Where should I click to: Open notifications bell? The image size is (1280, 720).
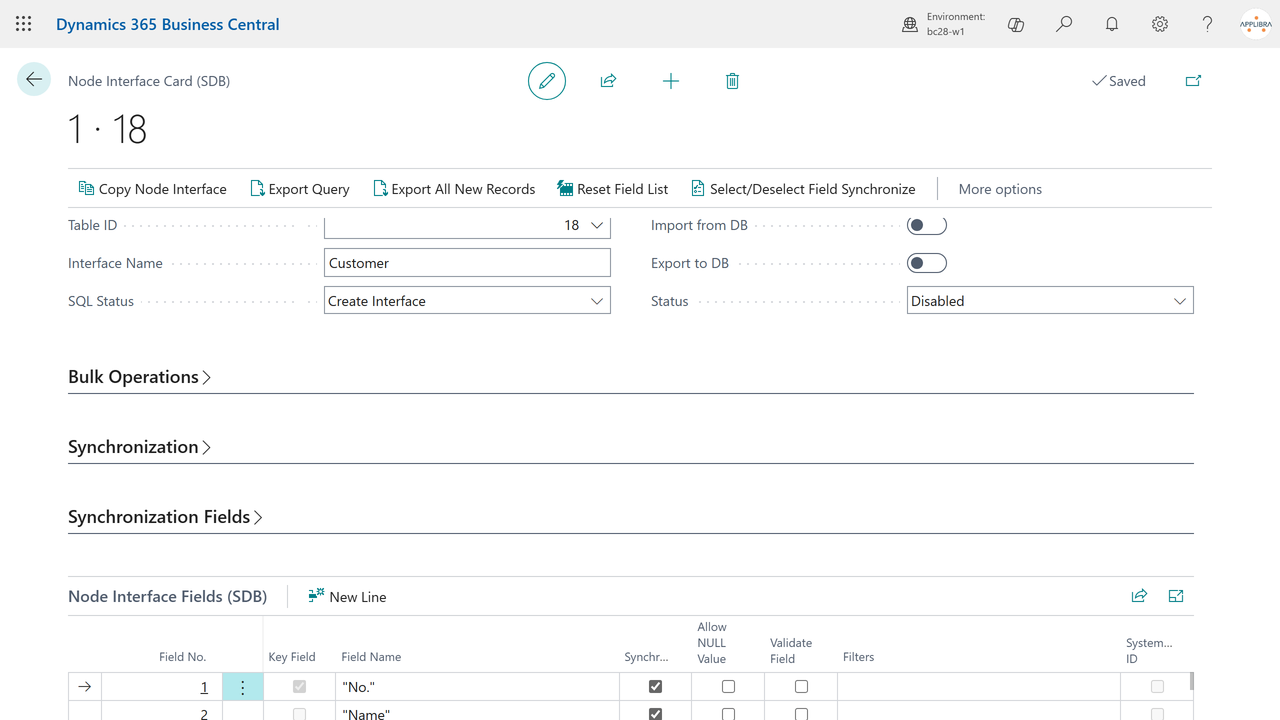[1112, 24]
